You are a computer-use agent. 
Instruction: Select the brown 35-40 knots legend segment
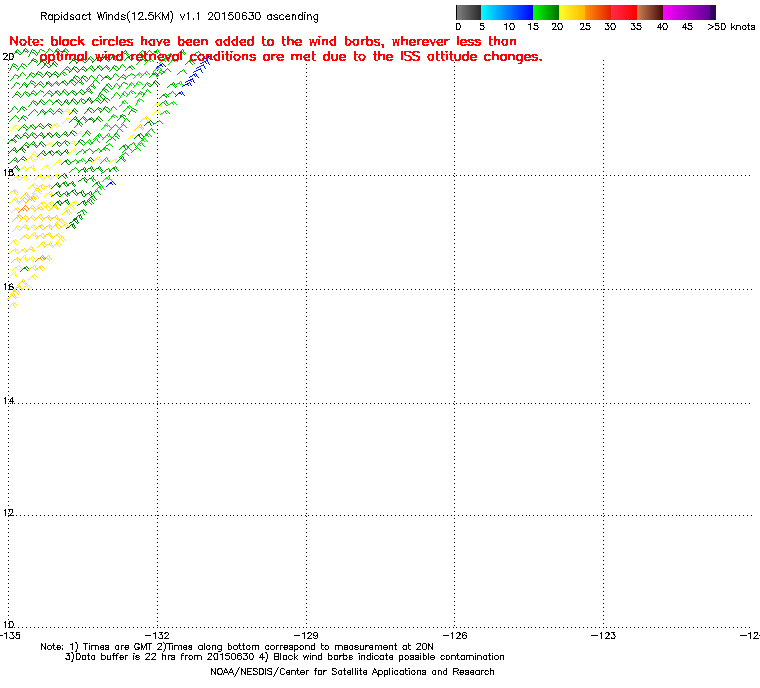650,12
